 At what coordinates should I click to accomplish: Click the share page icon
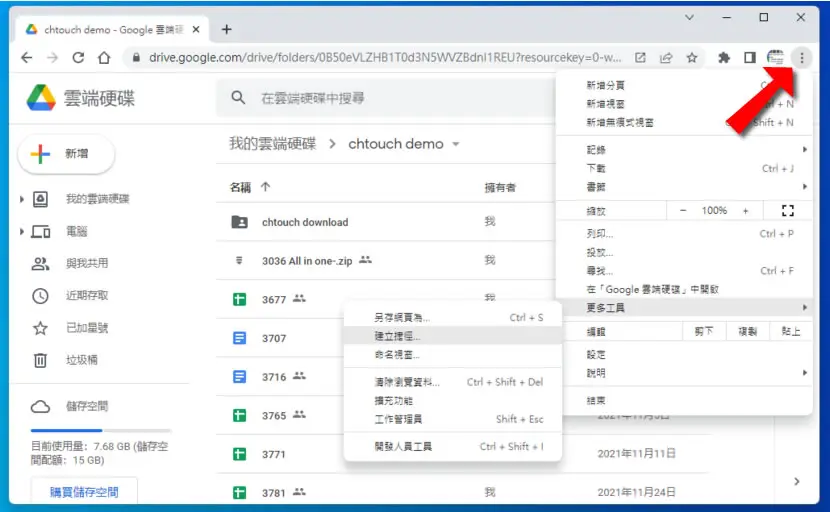click(666, 58)
